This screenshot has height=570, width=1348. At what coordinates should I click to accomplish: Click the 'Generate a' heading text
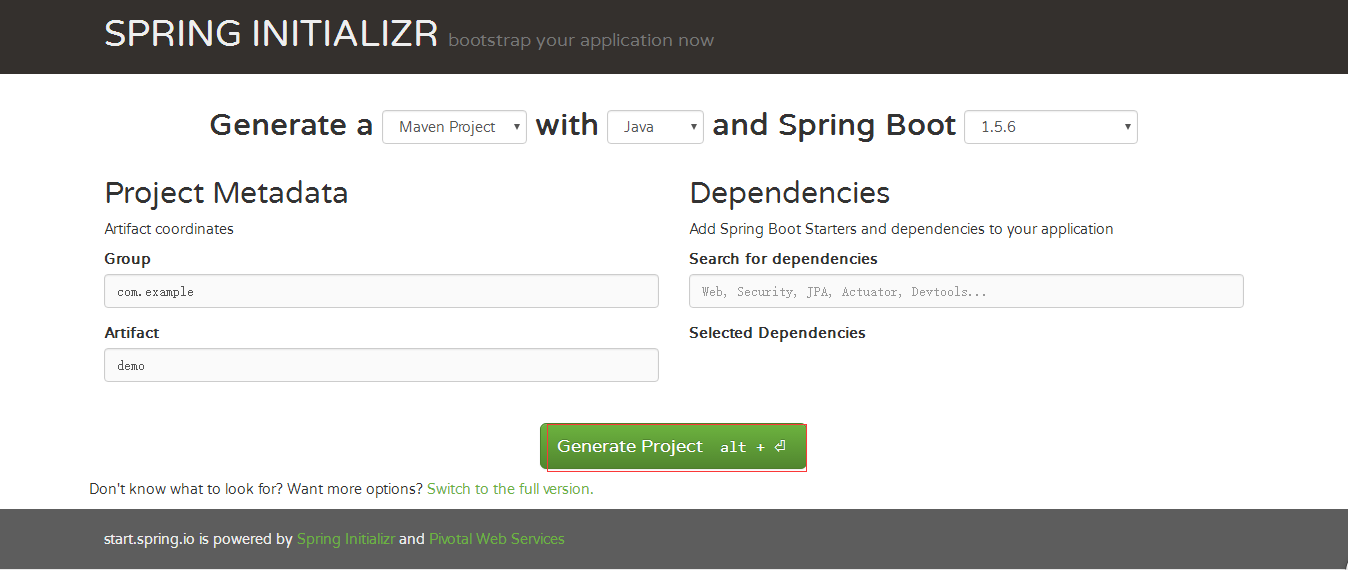tap(291, 125)
